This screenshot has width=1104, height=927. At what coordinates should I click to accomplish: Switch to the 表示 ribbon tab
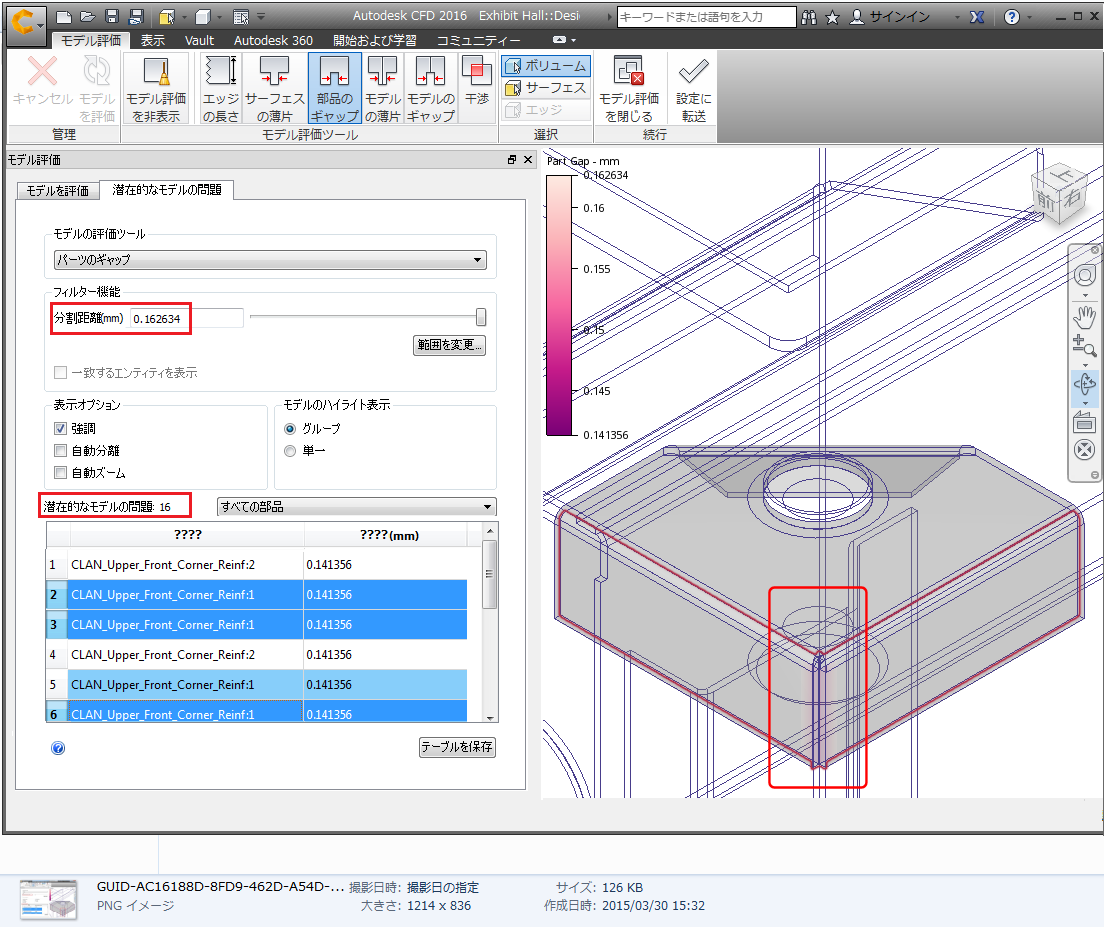pyautogui.click(x=153, y=41)
